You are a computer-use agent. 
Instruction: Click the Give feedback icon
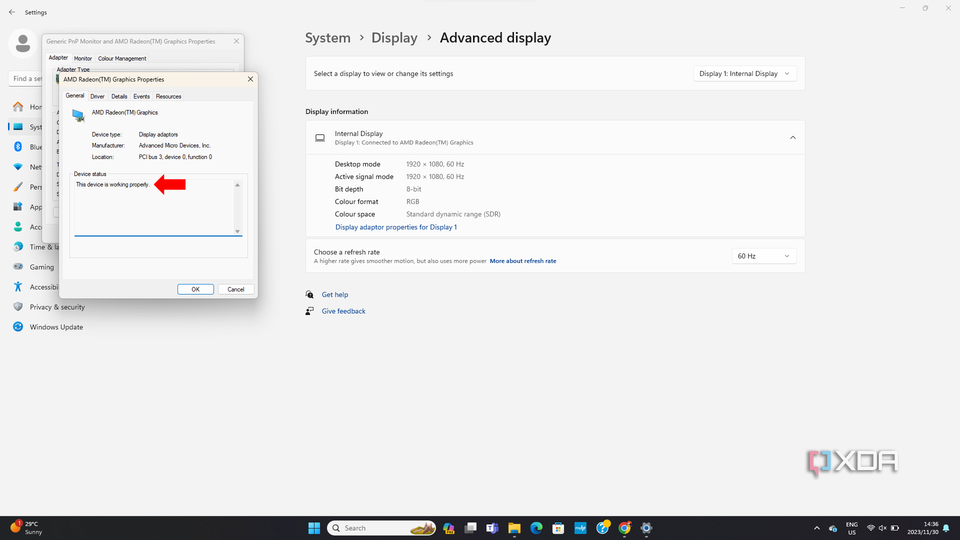(x=310, y=311)
